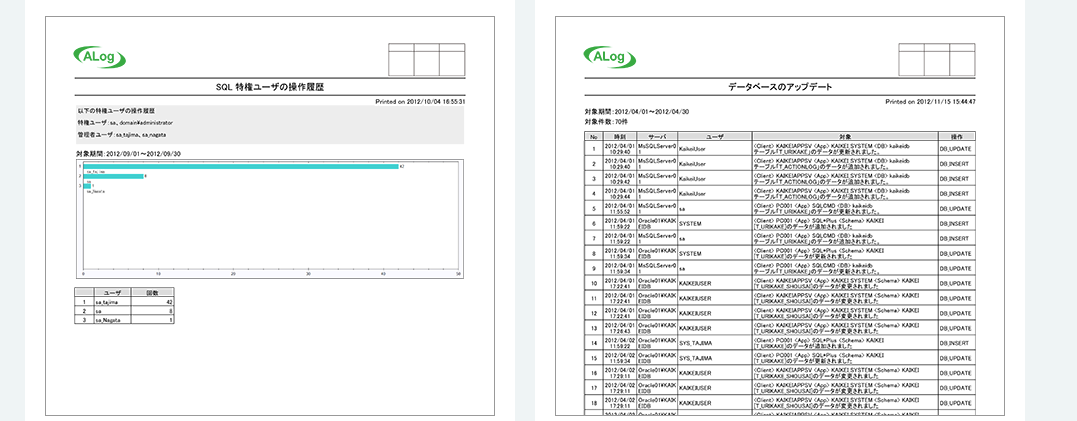
Task: Click 'KAIKEIUSER' in row 10
Action: click(x=694, y=283)
